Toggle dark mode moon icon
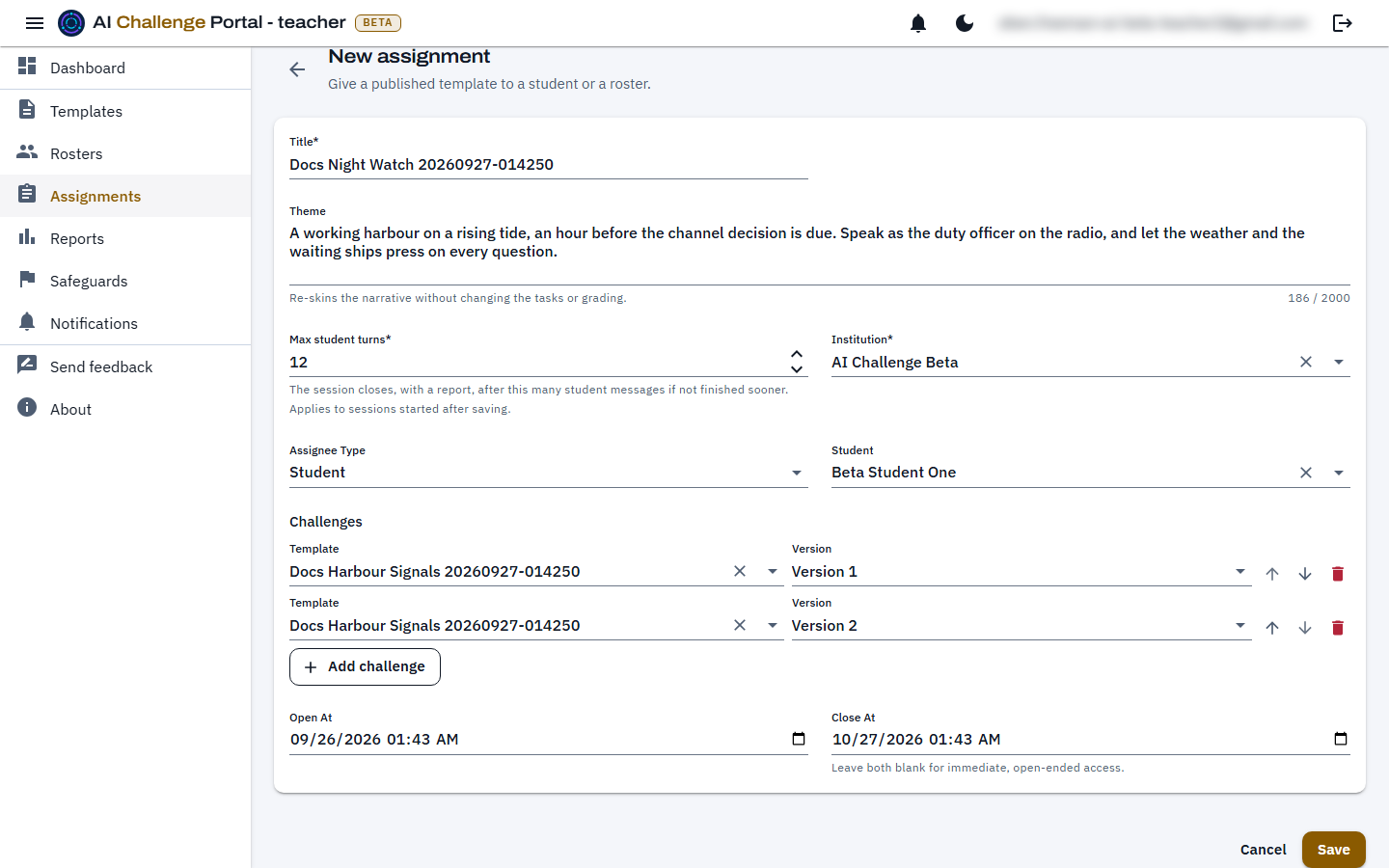1389x868 pixels. click(965, 23)
